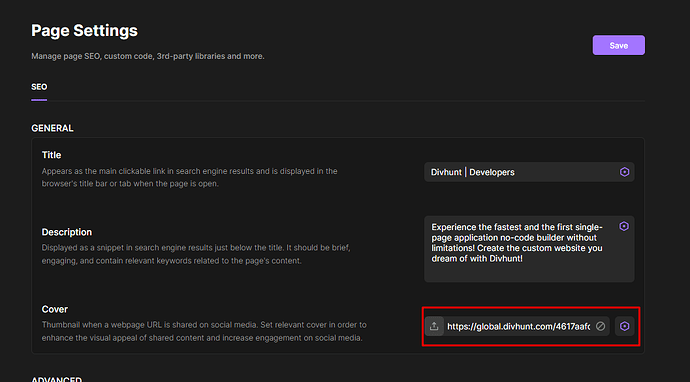Open dynamic value icon in Description box
Viewport: 690px width, 382px height.
click(624, 226)
